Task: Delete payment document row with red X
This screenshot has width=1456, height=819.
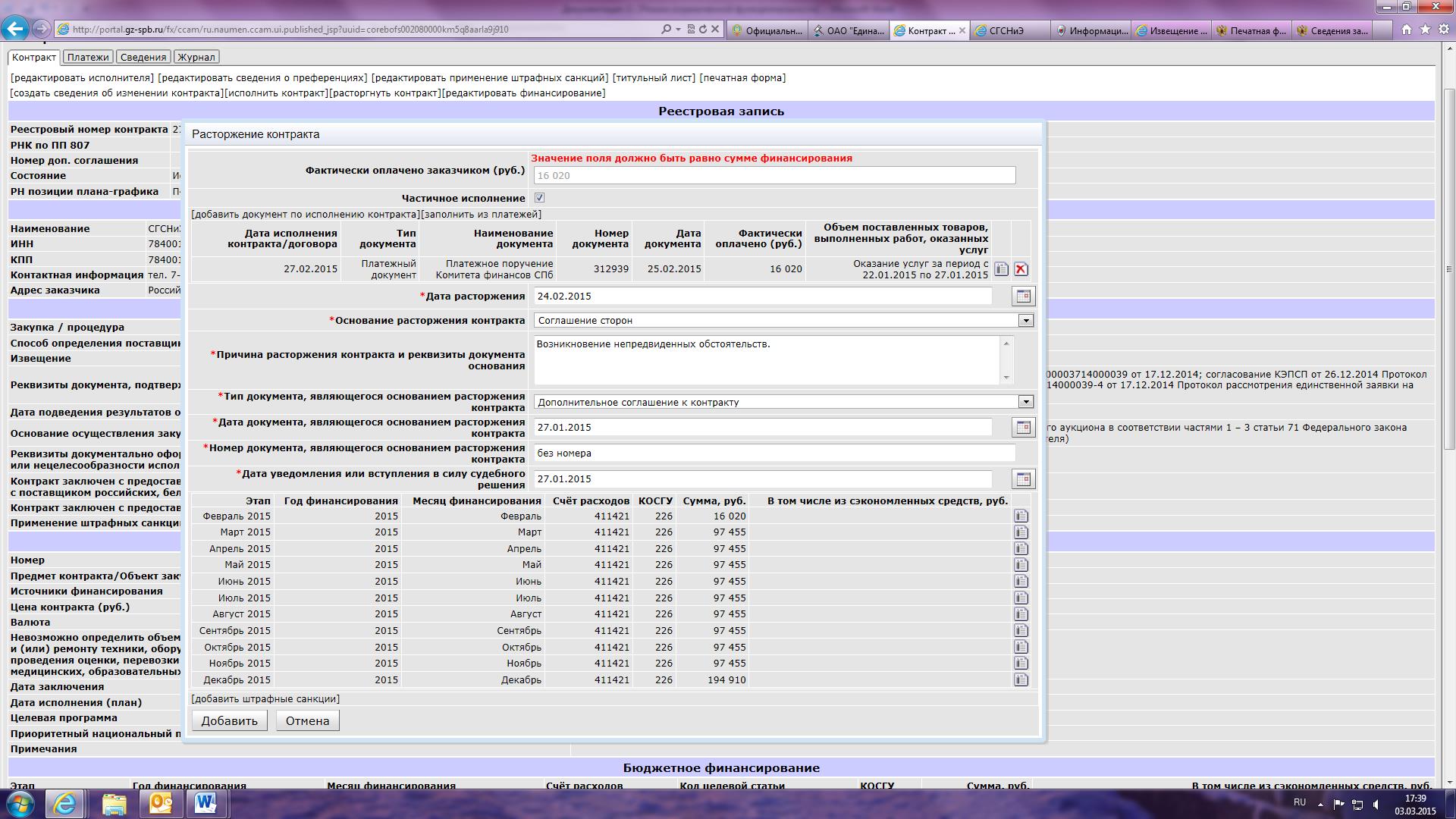Action: [x=1021, y=269]
